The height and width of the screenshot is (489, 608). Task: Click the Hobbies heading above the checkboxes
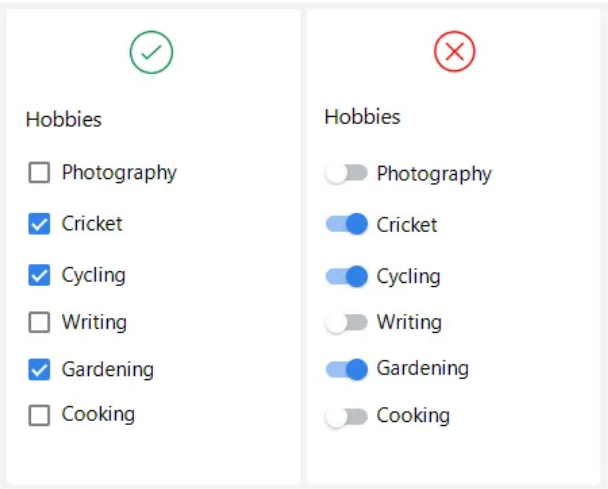tap(64, 119)
